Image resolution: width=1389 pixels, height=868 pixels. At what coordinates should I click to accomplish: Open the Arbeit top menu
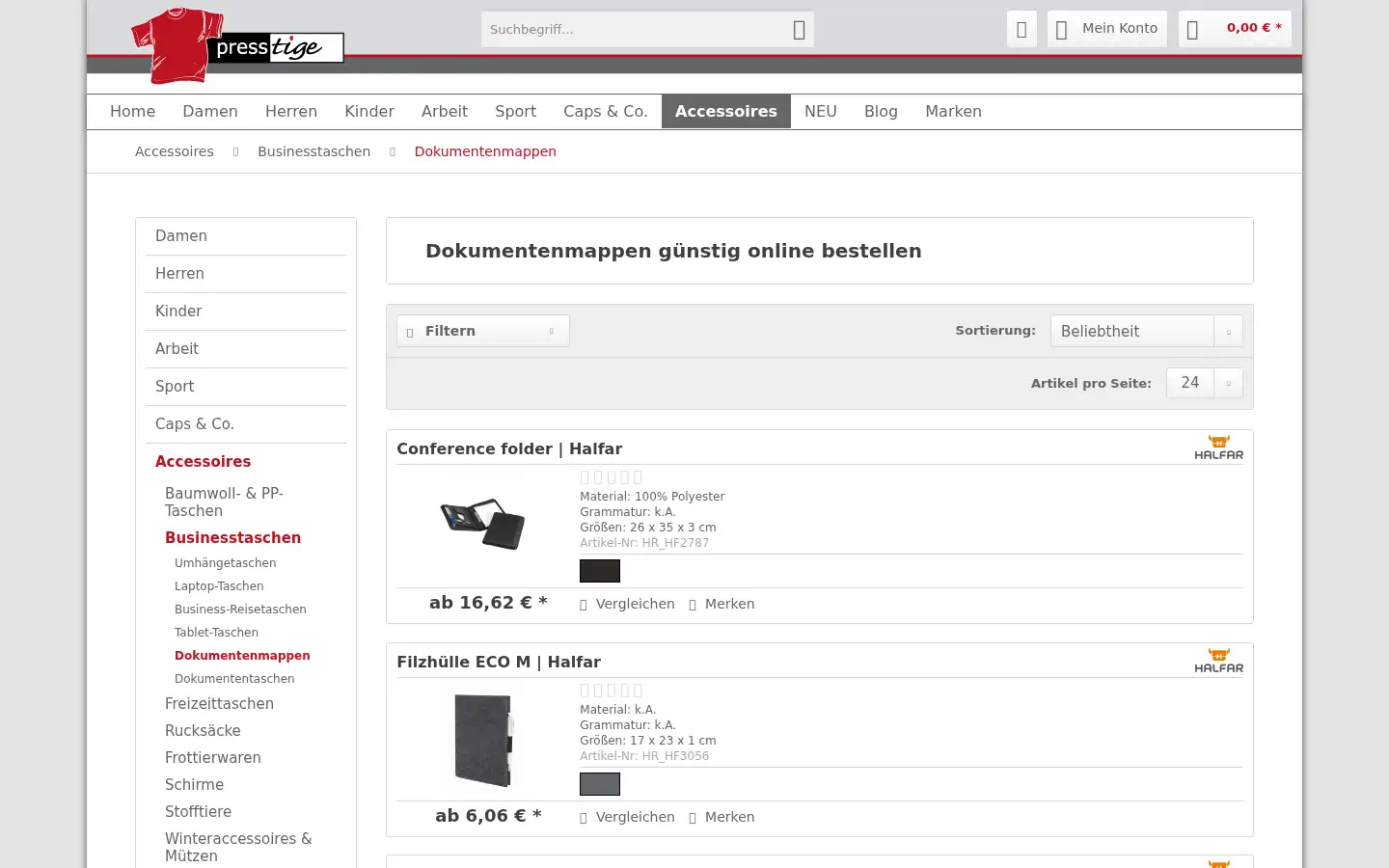click(445, 112)
